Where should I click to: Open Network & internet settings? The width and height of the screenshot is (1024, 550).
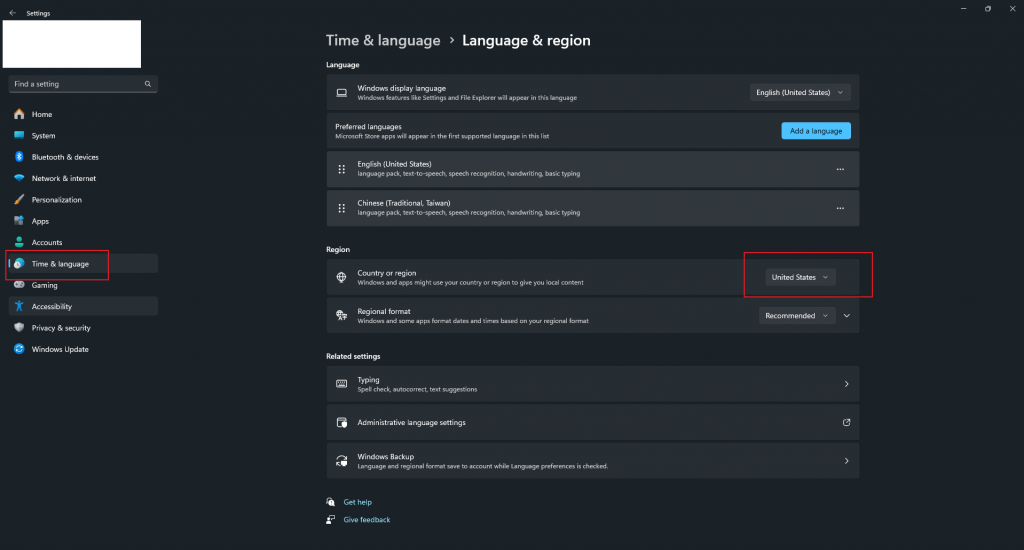tap(83, 178)
